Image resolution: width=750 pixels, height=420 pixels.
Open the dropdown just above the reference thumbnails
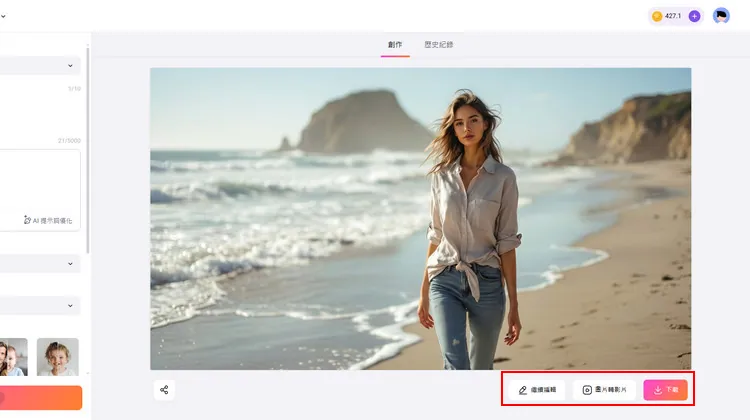(40, 305)
